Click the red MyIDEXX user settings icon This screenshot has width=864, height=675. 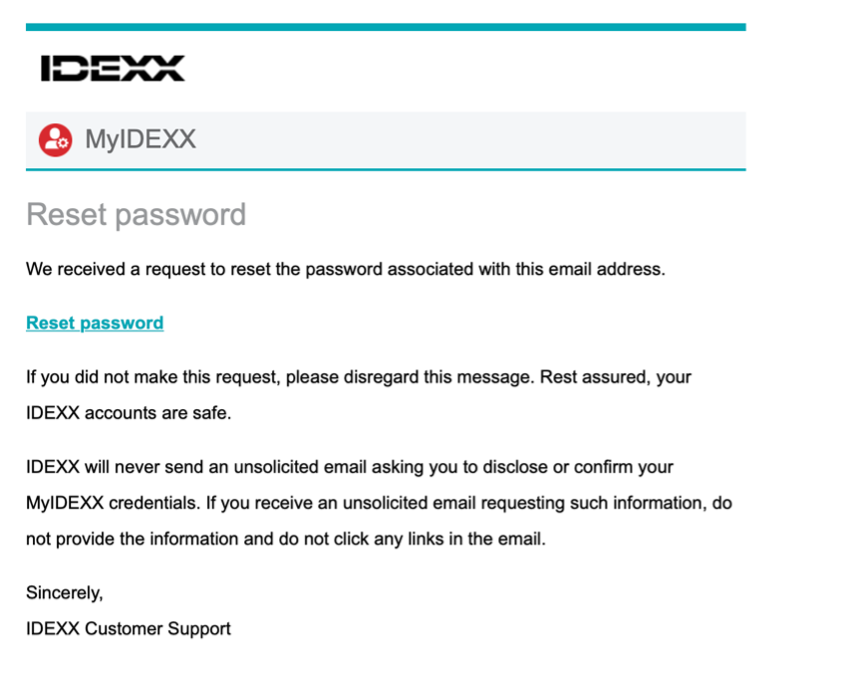(x=55, y=140)
